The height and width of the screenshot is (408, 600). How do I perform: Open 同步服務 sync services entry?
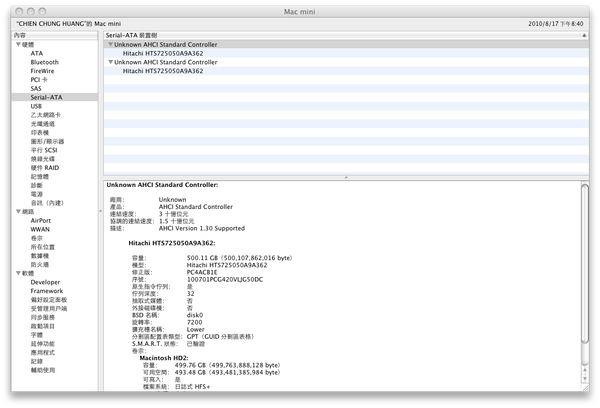[42, 317]
